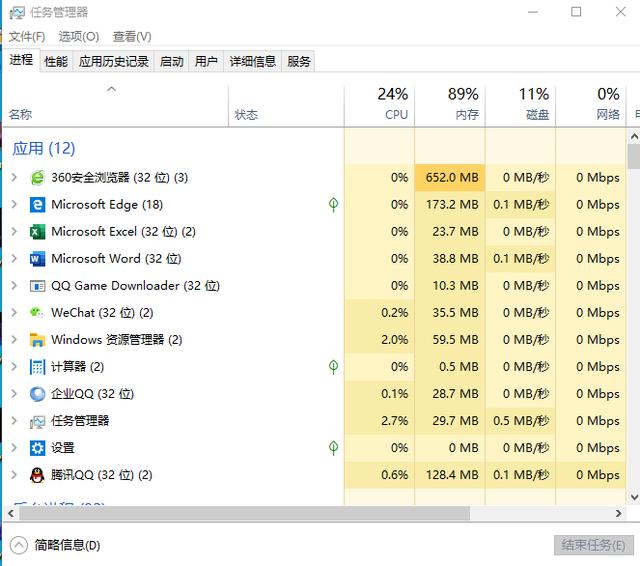Click the 腾讯QQ penguin icon
This screenshot has height=566, width=640.
(37, 475)
